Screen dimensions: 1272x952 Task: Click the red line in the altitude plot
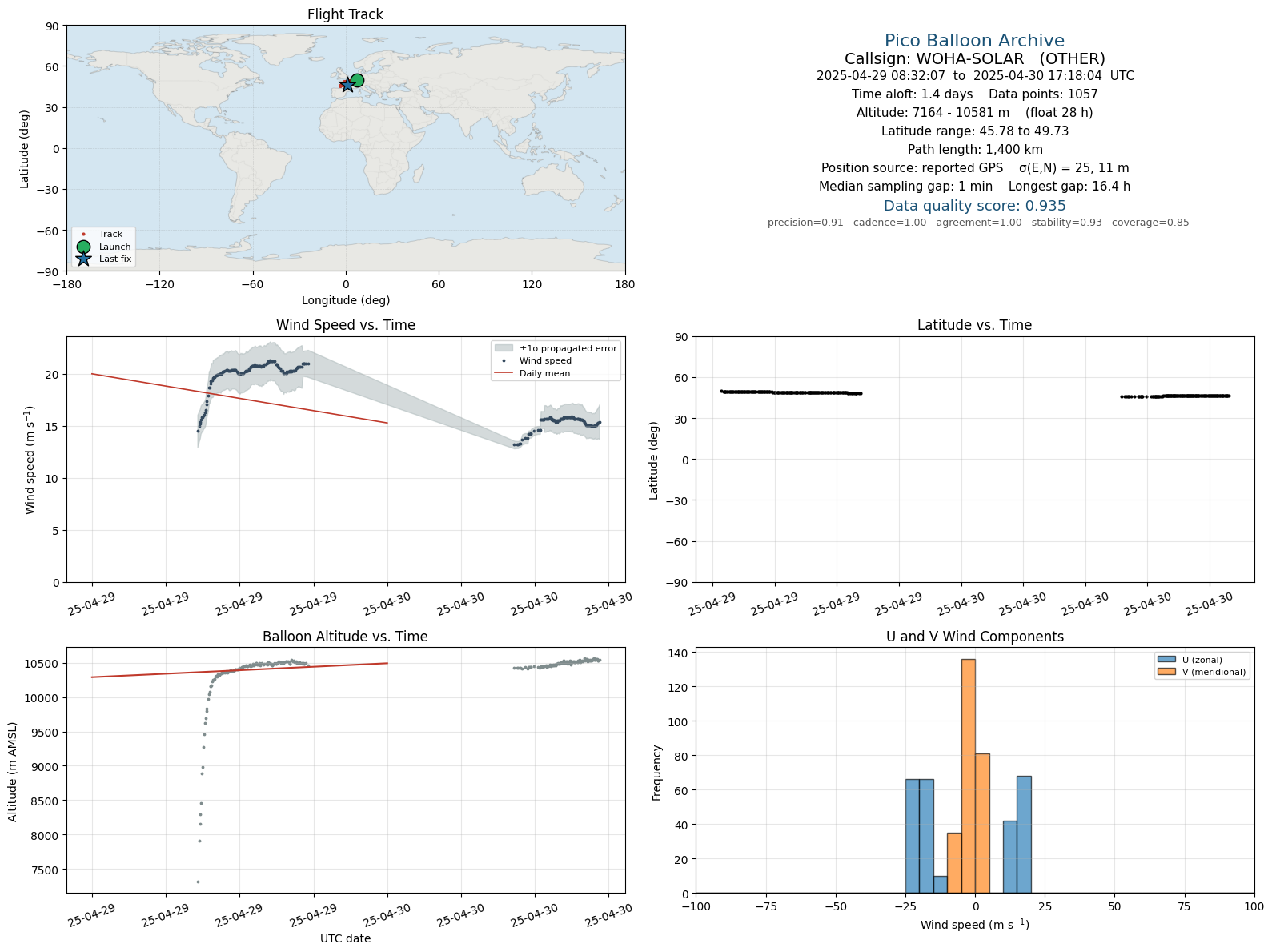[239, 670]
